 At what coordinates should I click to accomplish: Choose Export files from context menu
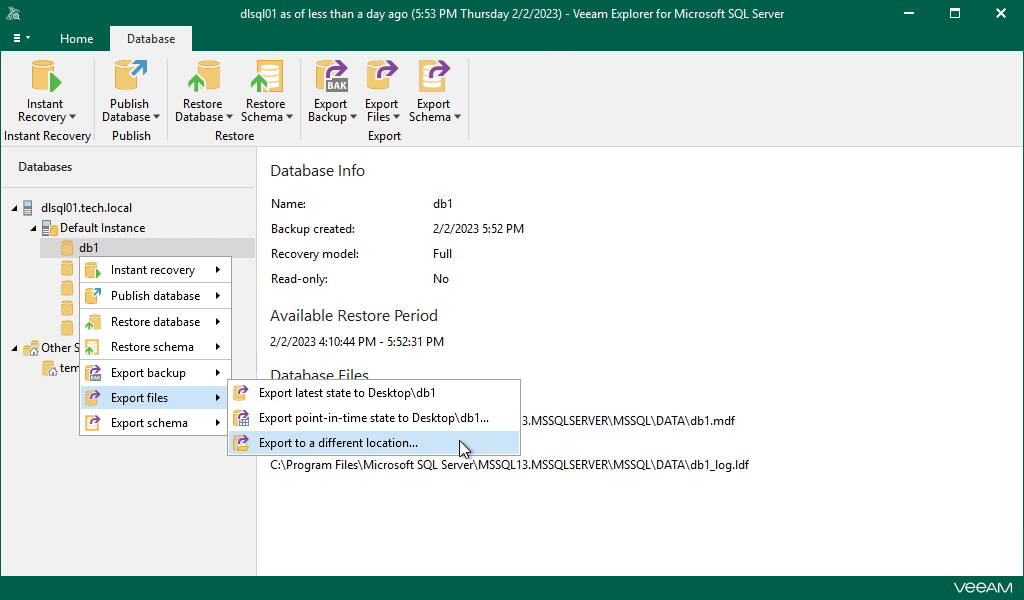tap(155, 398)
